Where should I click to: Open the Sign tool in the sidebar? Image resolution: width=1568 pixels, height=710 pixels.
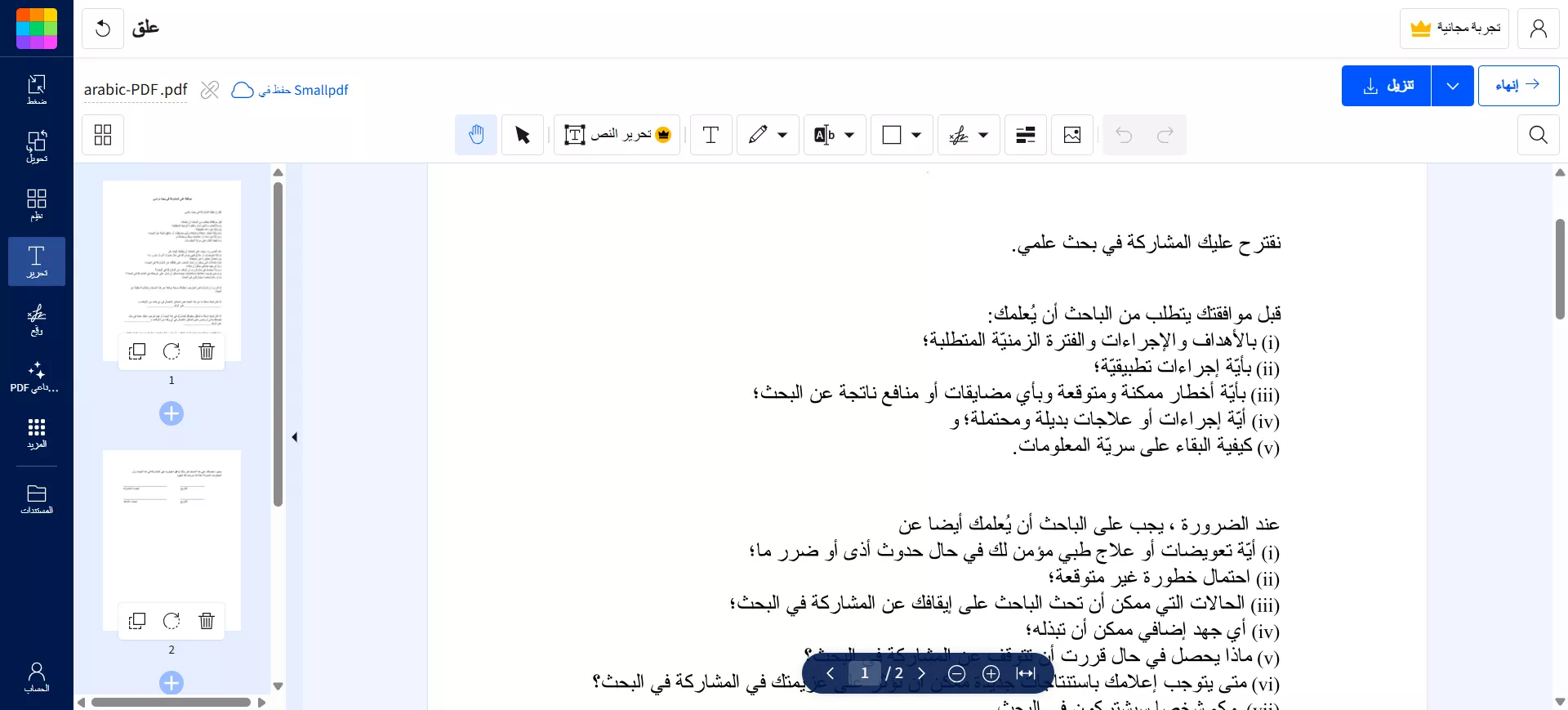pos(37,319)
